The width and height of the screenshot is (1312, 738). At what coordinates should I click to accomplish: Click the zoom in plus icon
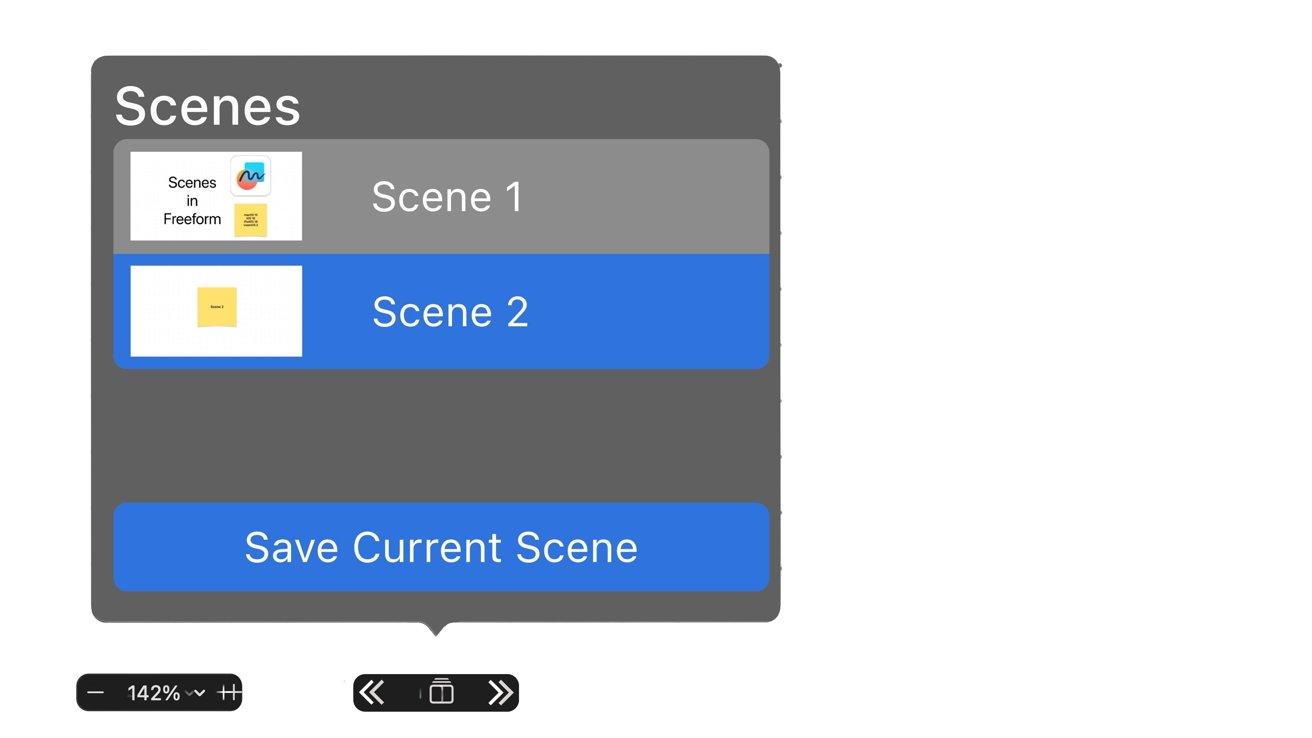click(x=229, y=693)
